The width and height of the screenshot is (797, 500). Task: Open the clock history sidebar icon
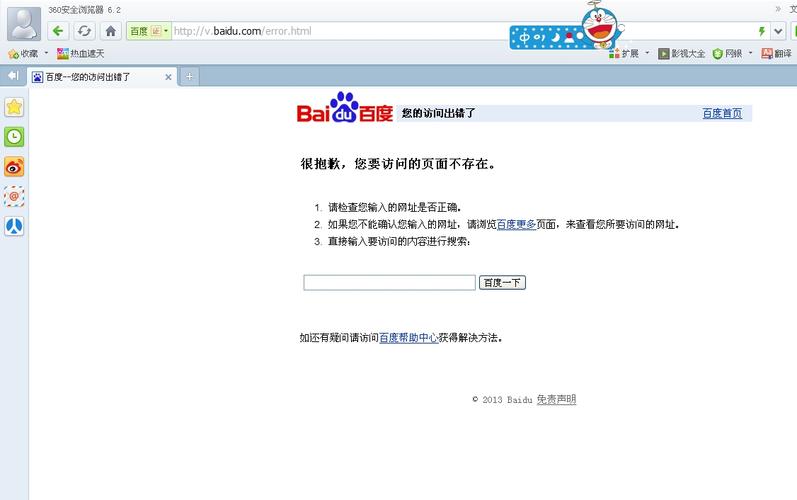click(x=14, y=137)
